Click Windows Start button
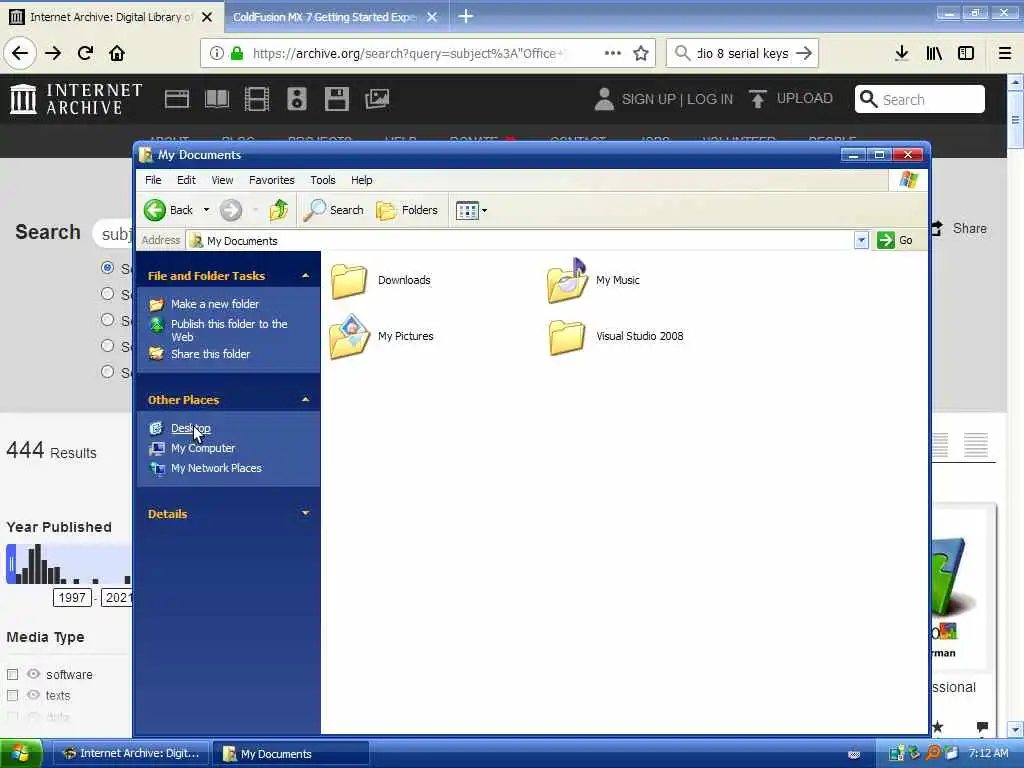The image size is (1024, 768). tap(22, 754)
